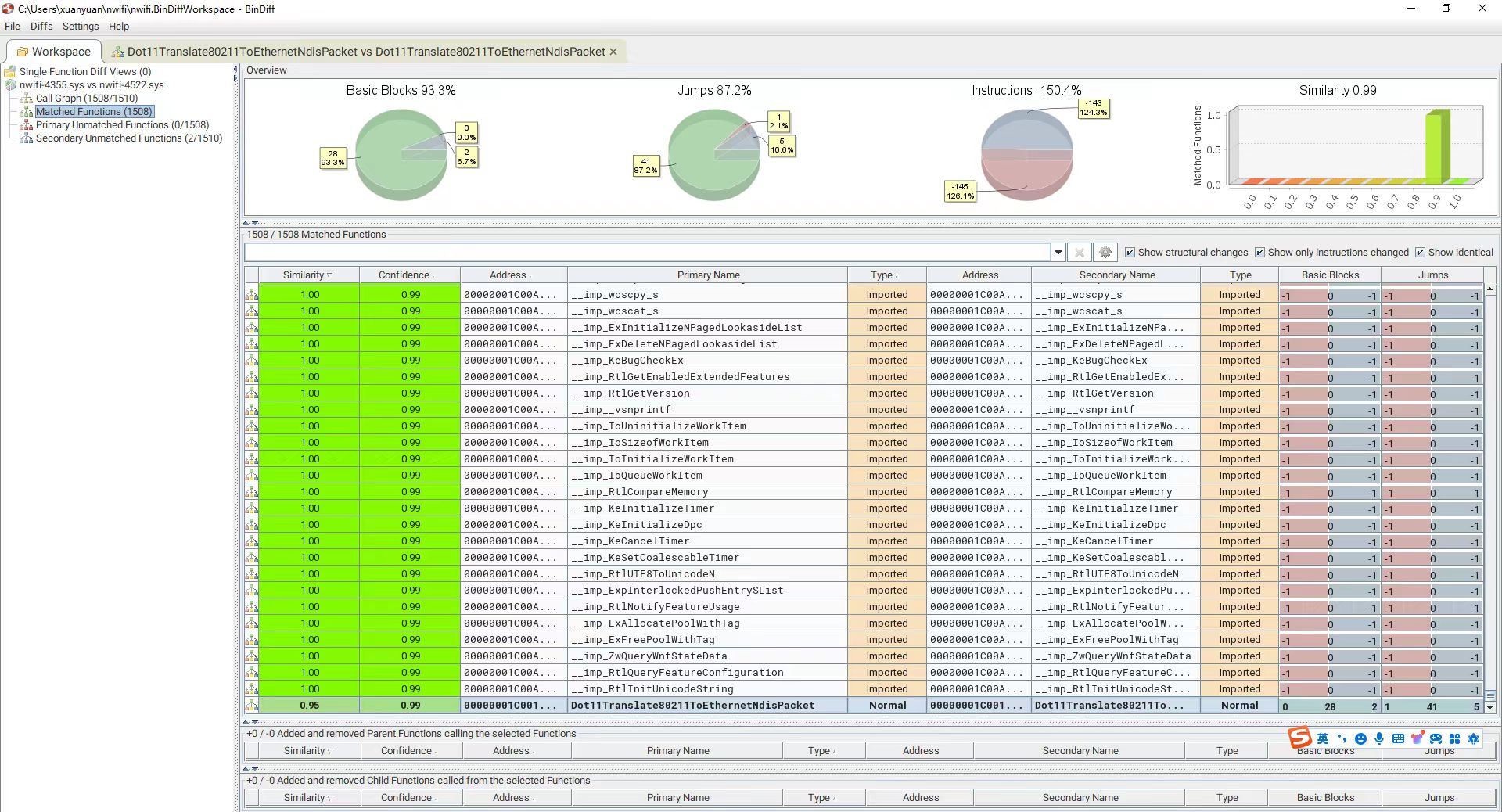
Task: Click the Primary Unmatched Functions red icon
Action: (27, 125)
